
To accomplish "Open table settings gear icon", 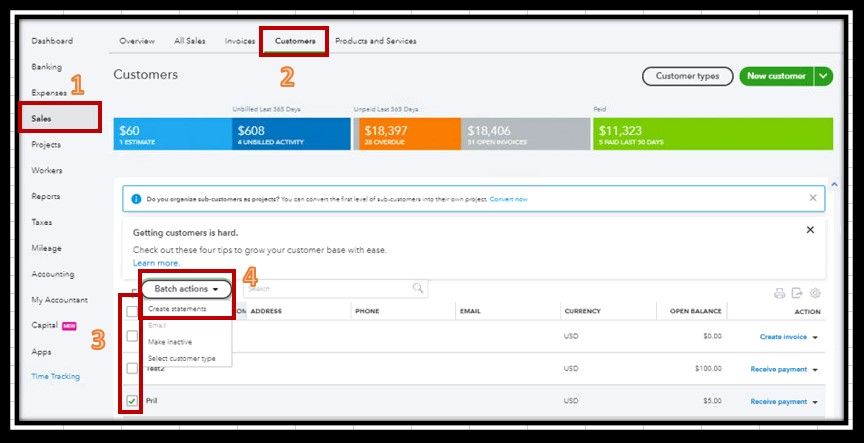I will coord(816,293).
